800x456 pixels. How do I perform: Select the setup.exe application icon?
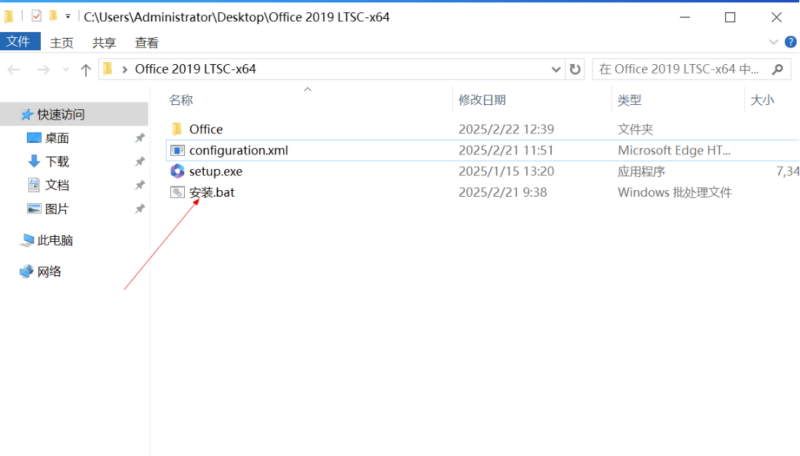click(x=177, y=171)
